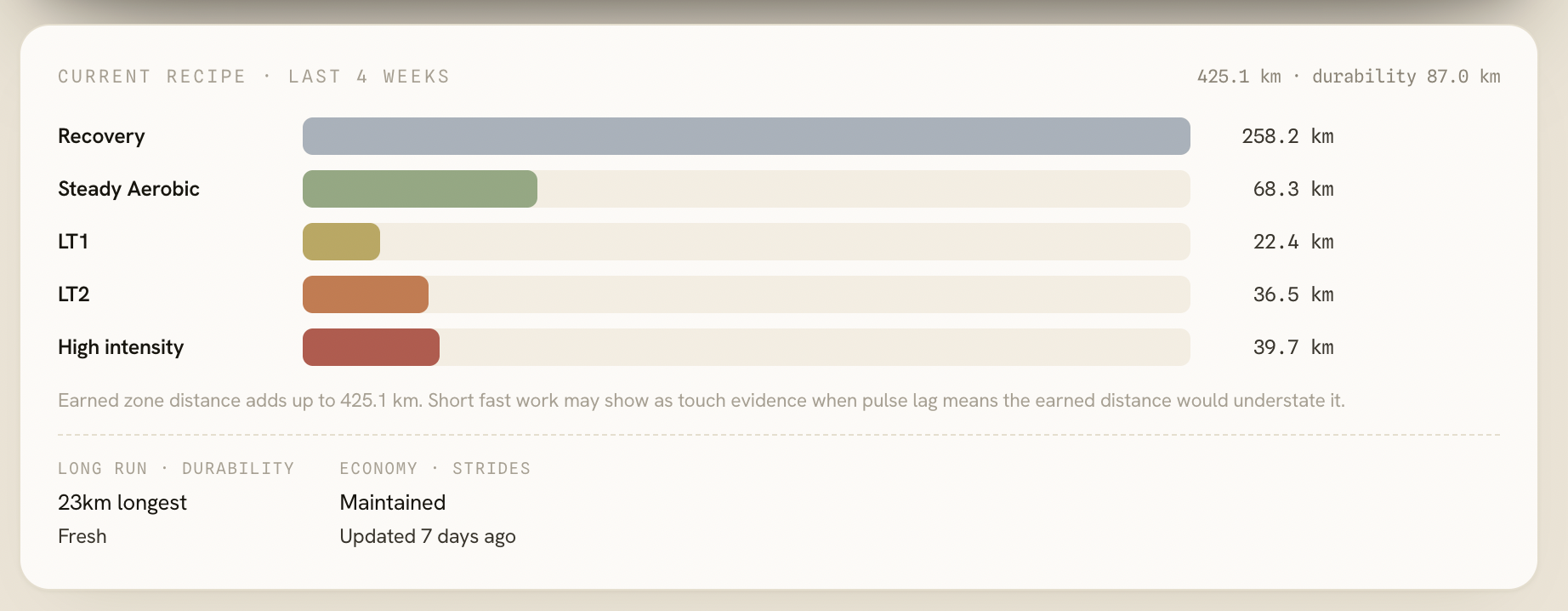Click the 22.4 km LT1 value
Screen dimensions: 1568x611
pyautogui.click(x=1293, y=242)
